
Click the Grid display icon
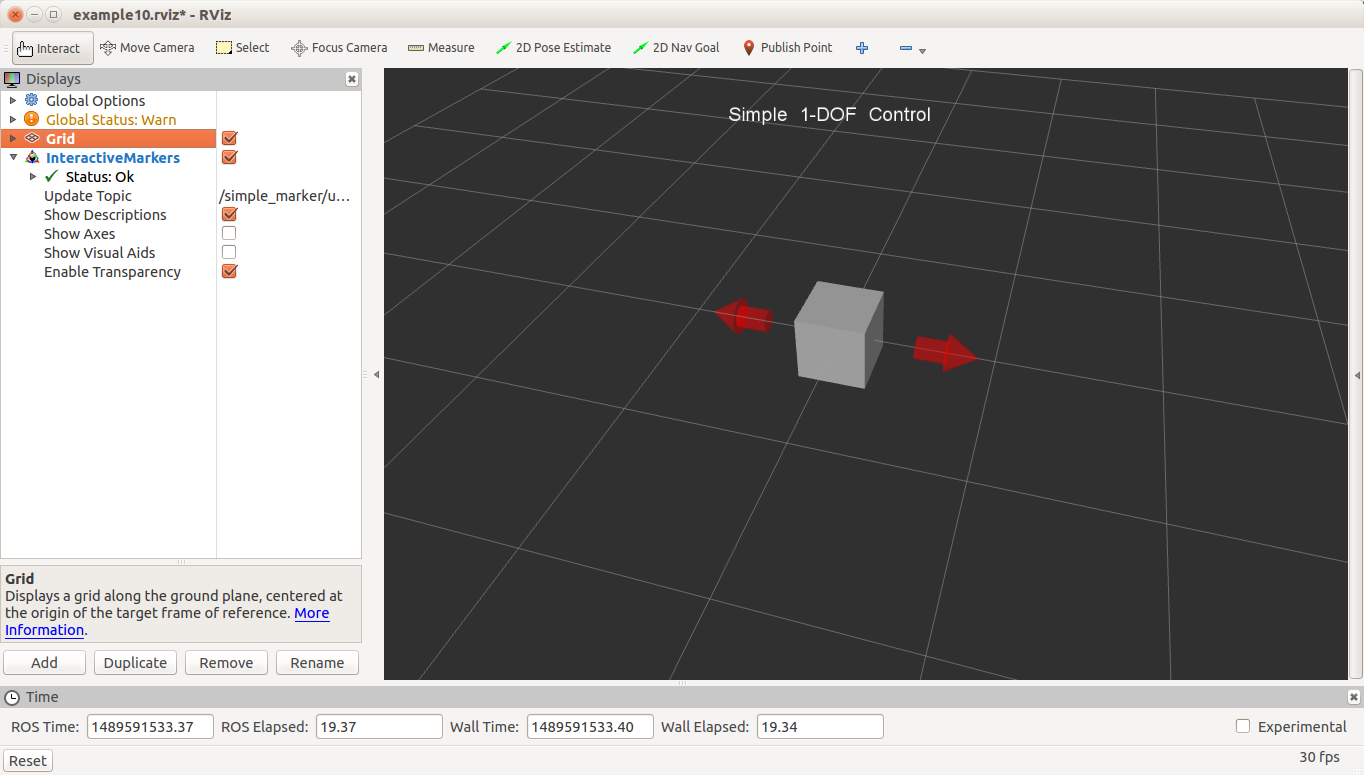[32, 138]
